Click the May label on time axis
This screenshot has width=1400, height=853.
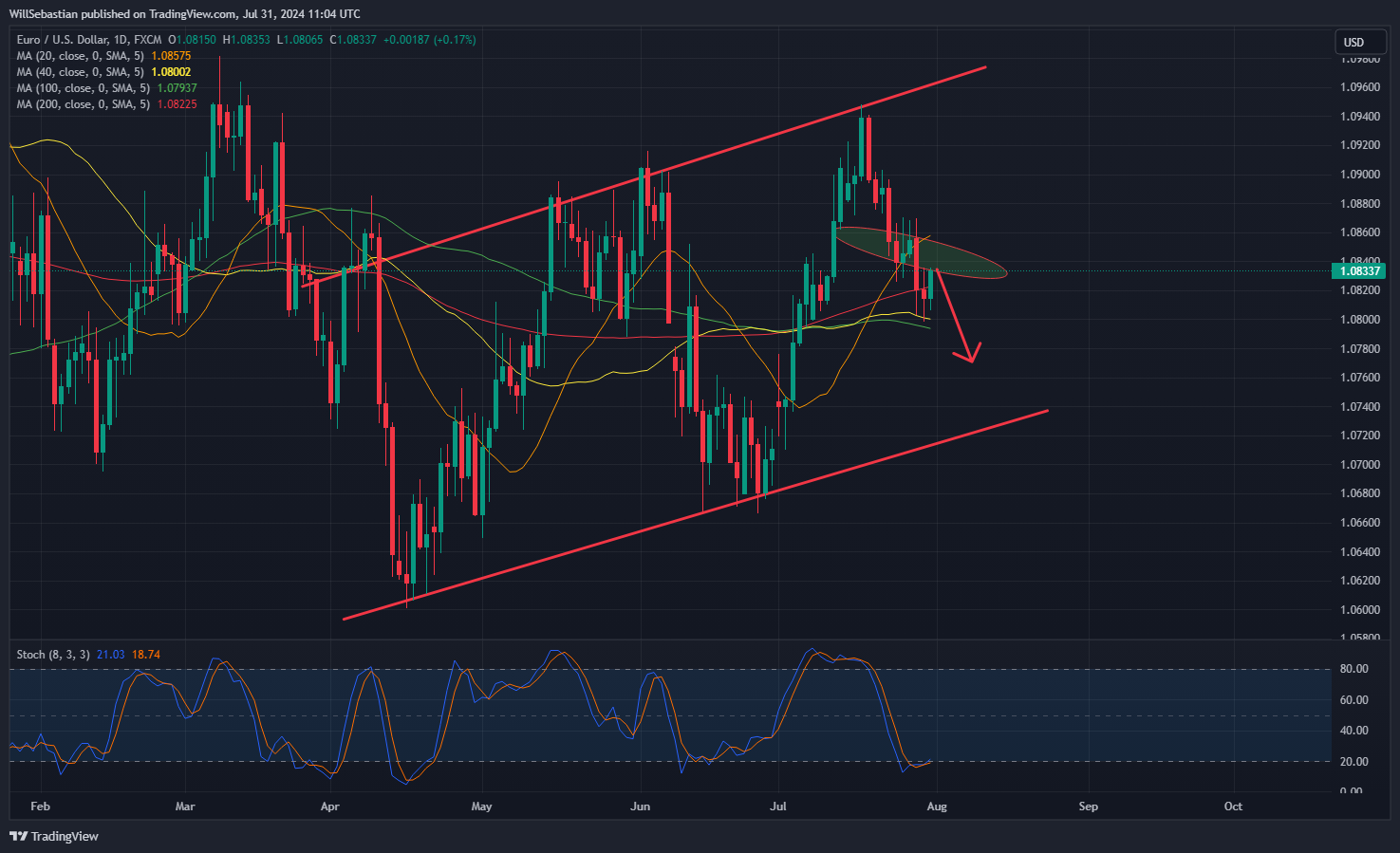(481, 807)
